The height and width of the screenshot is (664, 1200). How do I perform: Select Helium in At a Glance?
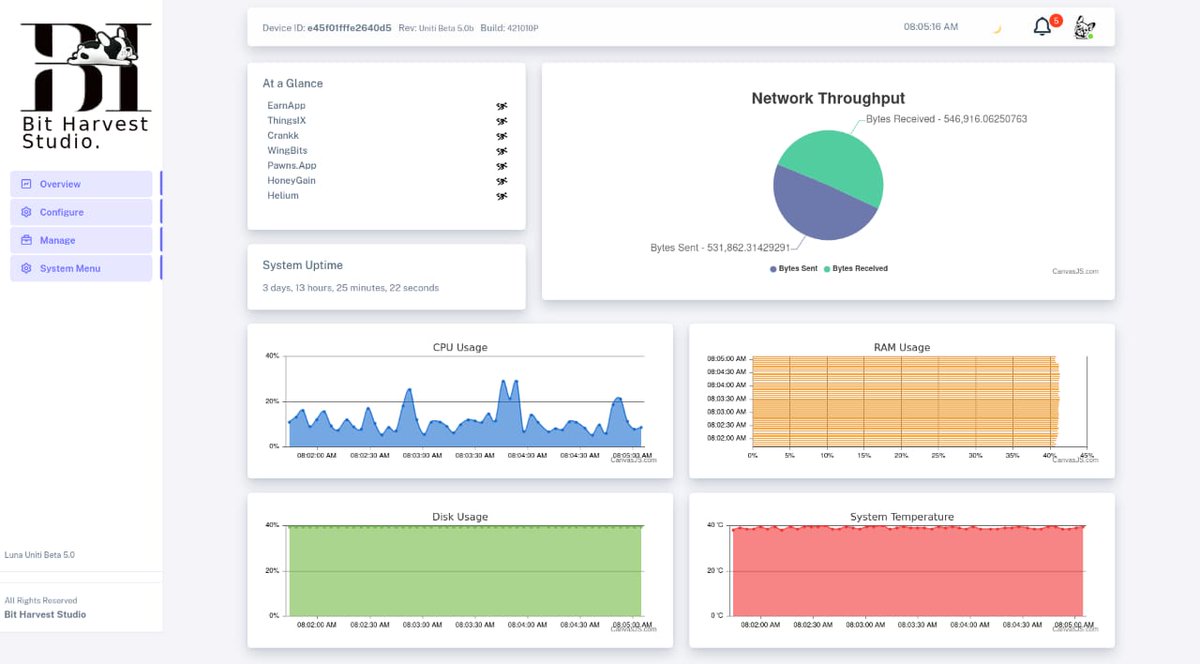pos(283,195)
